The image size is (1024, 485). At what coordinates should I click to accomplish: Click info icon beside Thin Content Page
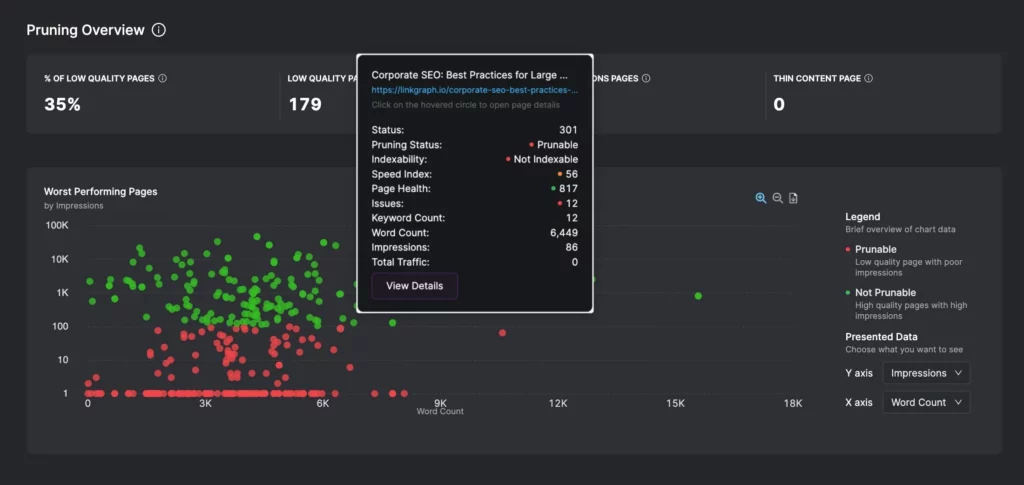(x=868, y=78)
